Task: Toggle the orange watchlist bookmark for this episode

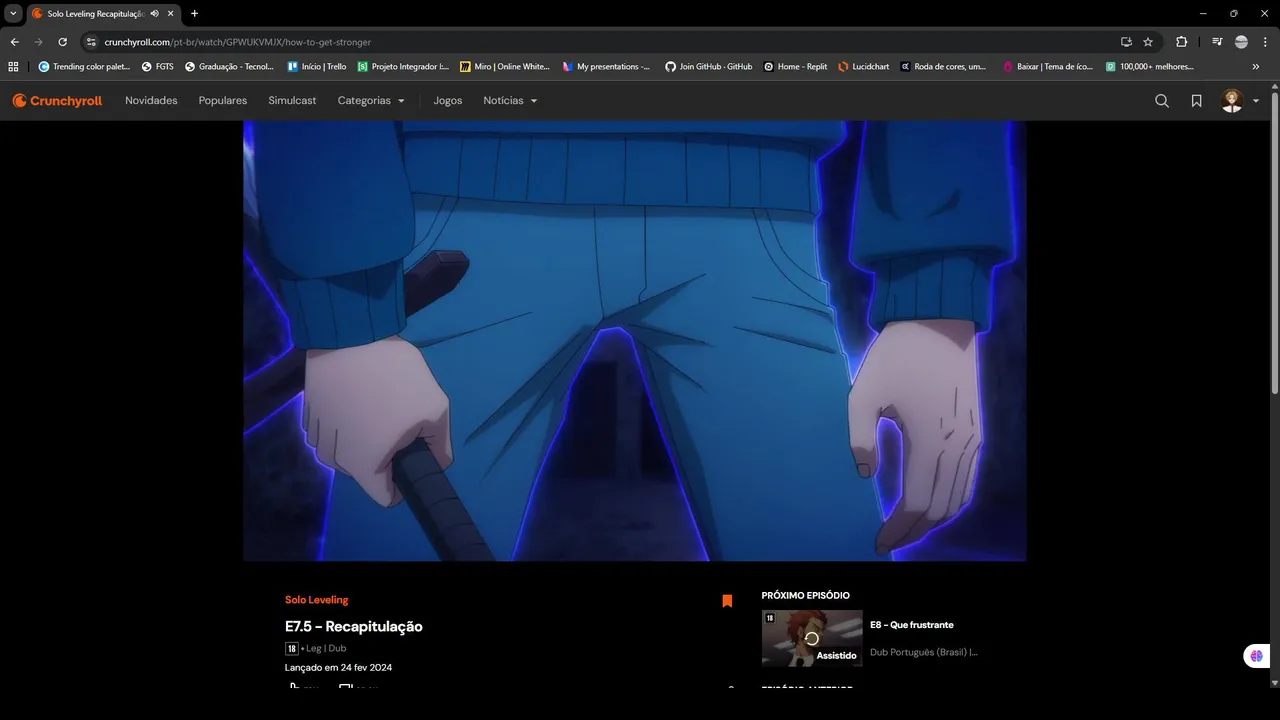Action: pyautogui.click(x=727, y=601)
